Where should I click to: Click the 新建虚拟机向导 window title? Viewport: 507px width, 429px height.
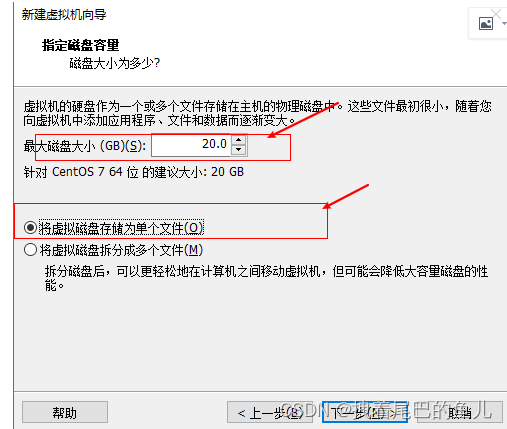tap(64, 14)
